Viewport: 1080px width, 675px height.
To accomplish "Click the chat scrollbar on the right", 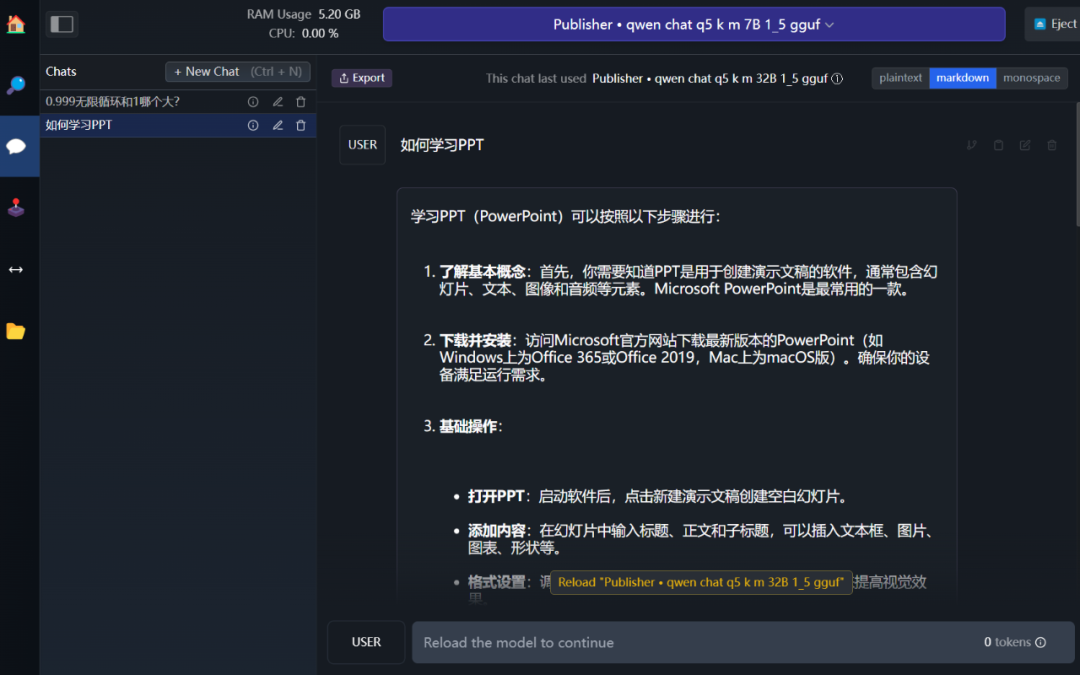I will pyautogui.click(x=1077, y=164).
